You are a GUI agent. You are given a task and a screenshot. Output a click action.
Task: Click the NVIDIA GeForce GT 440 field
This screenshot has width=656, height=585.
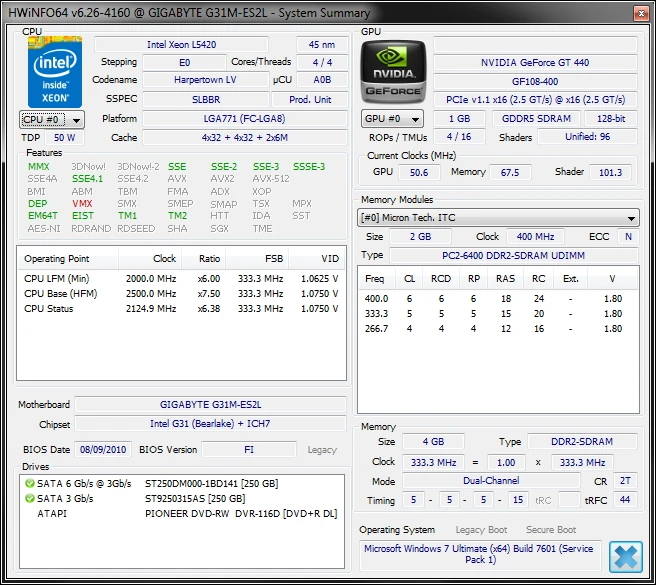(x=535, y=63)
